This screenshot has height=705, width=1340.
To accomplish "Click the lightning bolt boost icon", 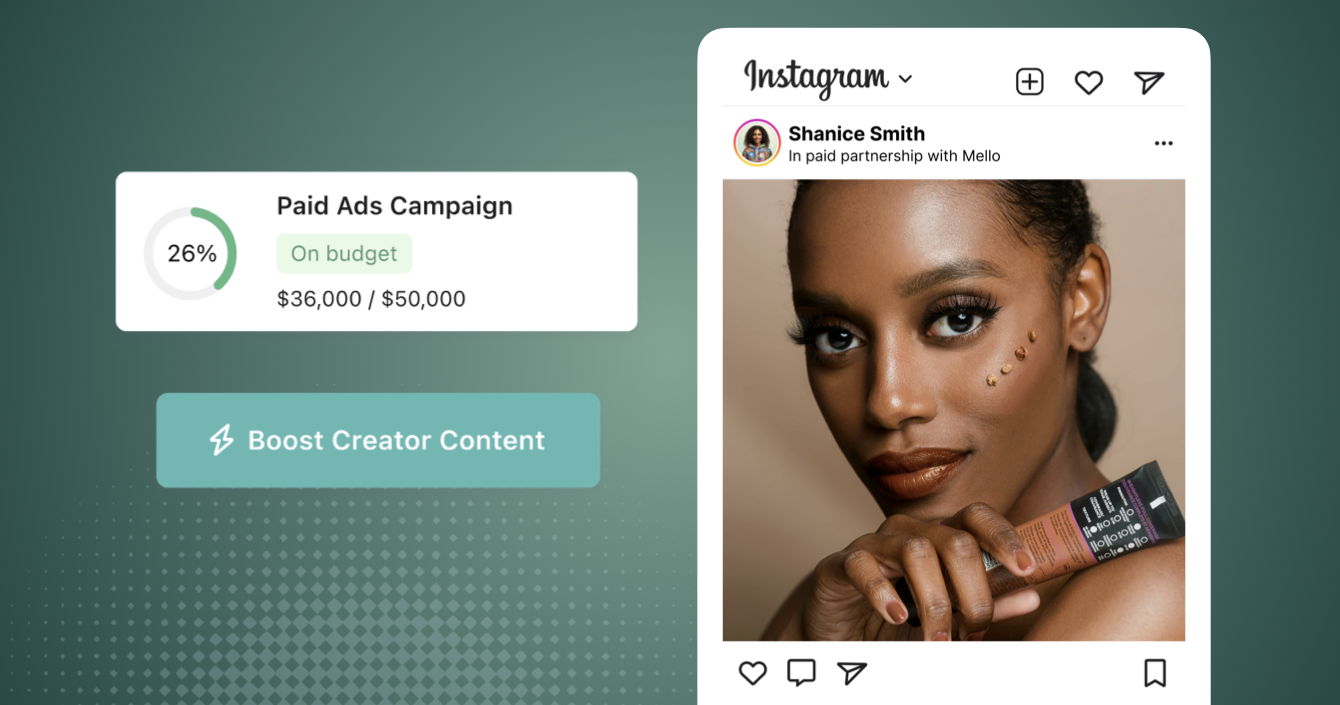I will click(x=221, y=440).
